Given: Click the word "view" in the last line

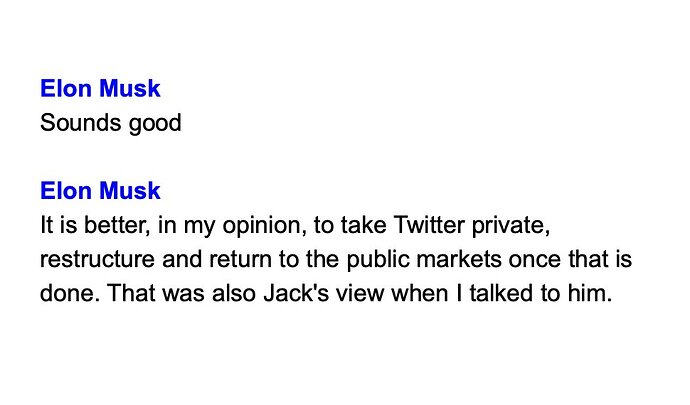Looking at the screenshot, I should tap(360, 293).
